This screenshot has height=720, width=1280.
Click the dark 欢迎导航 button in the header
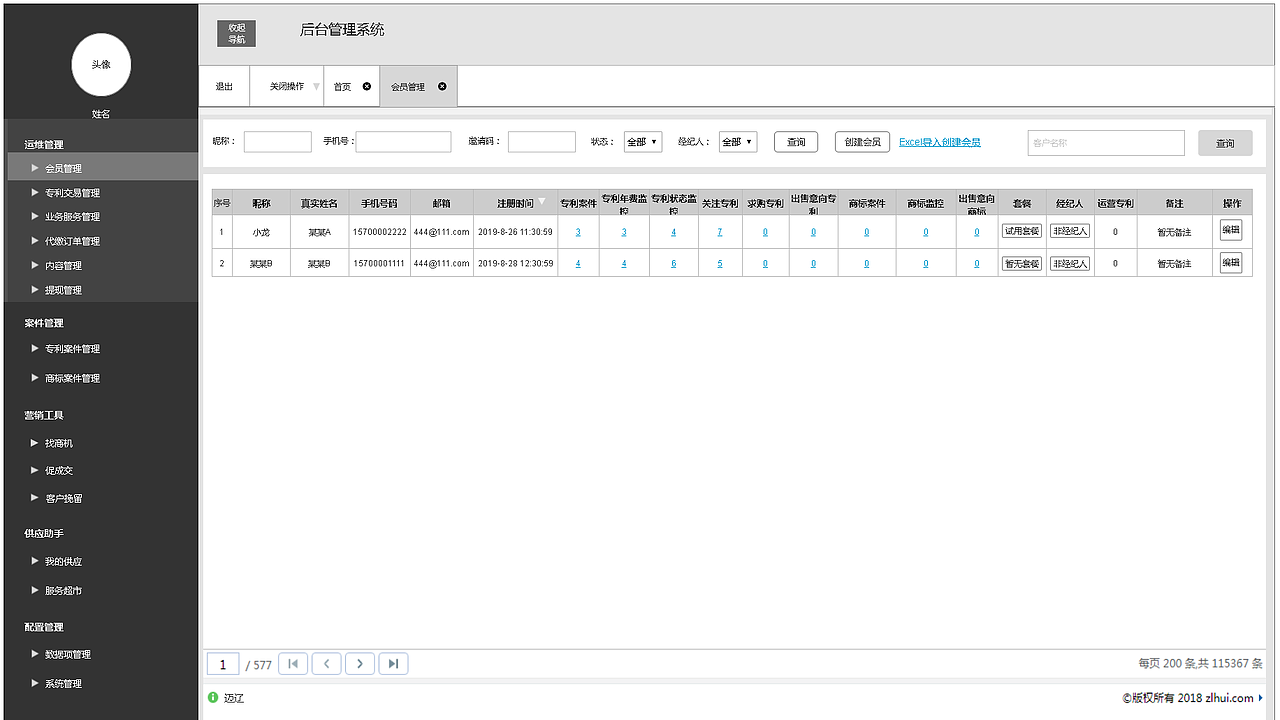(x=236, y=33)
